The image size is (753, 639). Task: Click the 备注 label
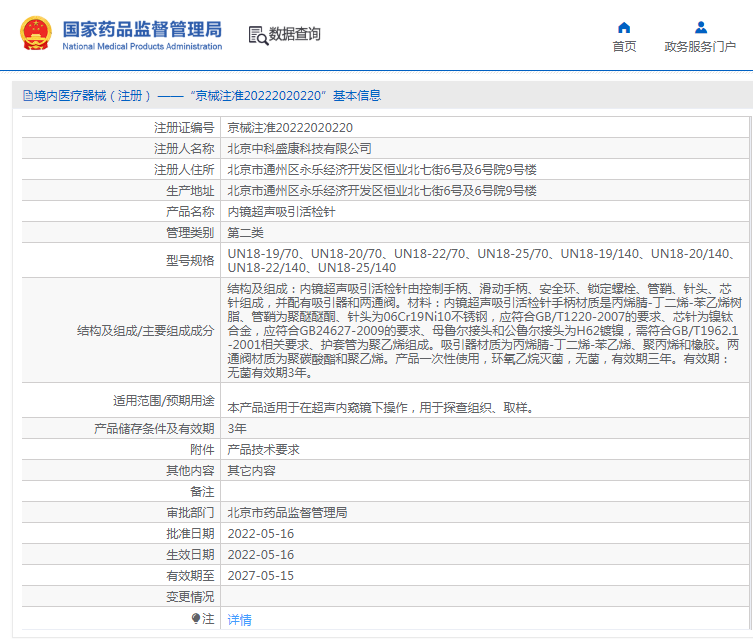coord(202,492)
